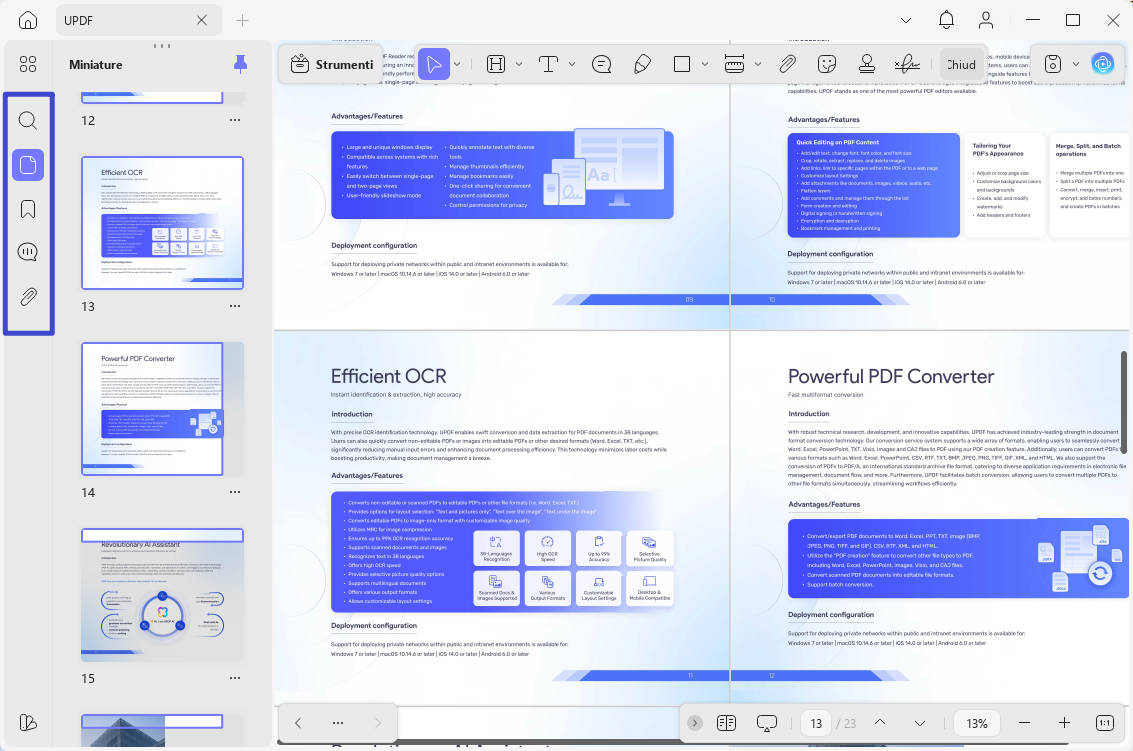Open the signature tool
This screenshot has width=1133, height=751.
[907, 64]
